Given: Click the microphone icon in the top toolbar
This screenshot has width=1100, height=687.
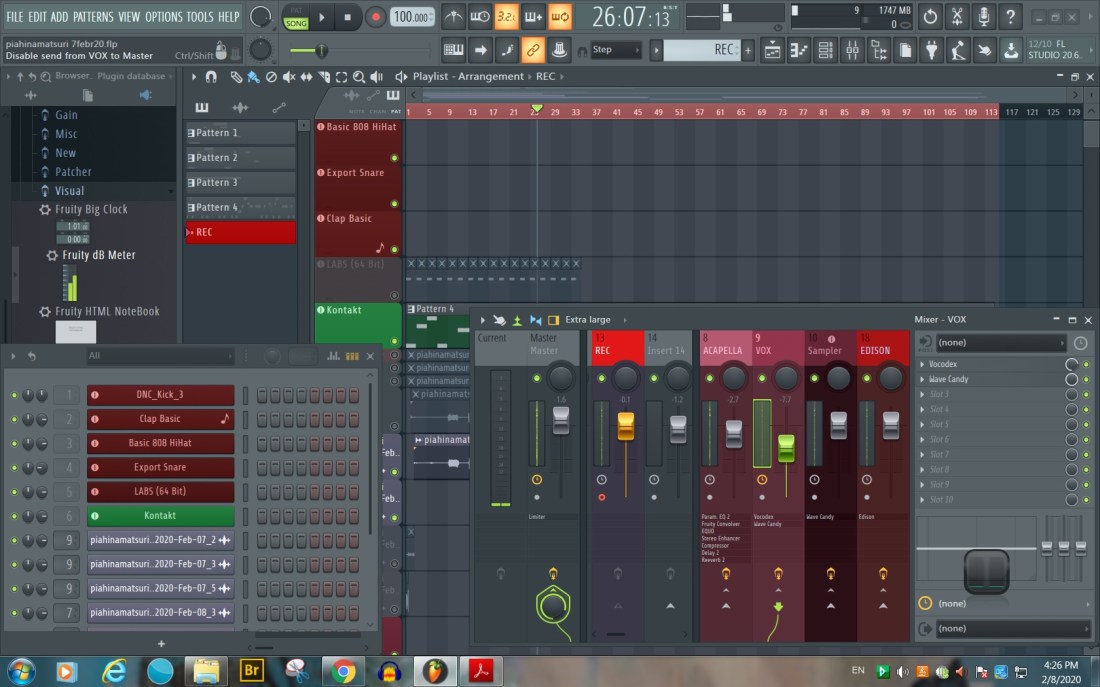Looking at the screenshot, I should 983,17.
